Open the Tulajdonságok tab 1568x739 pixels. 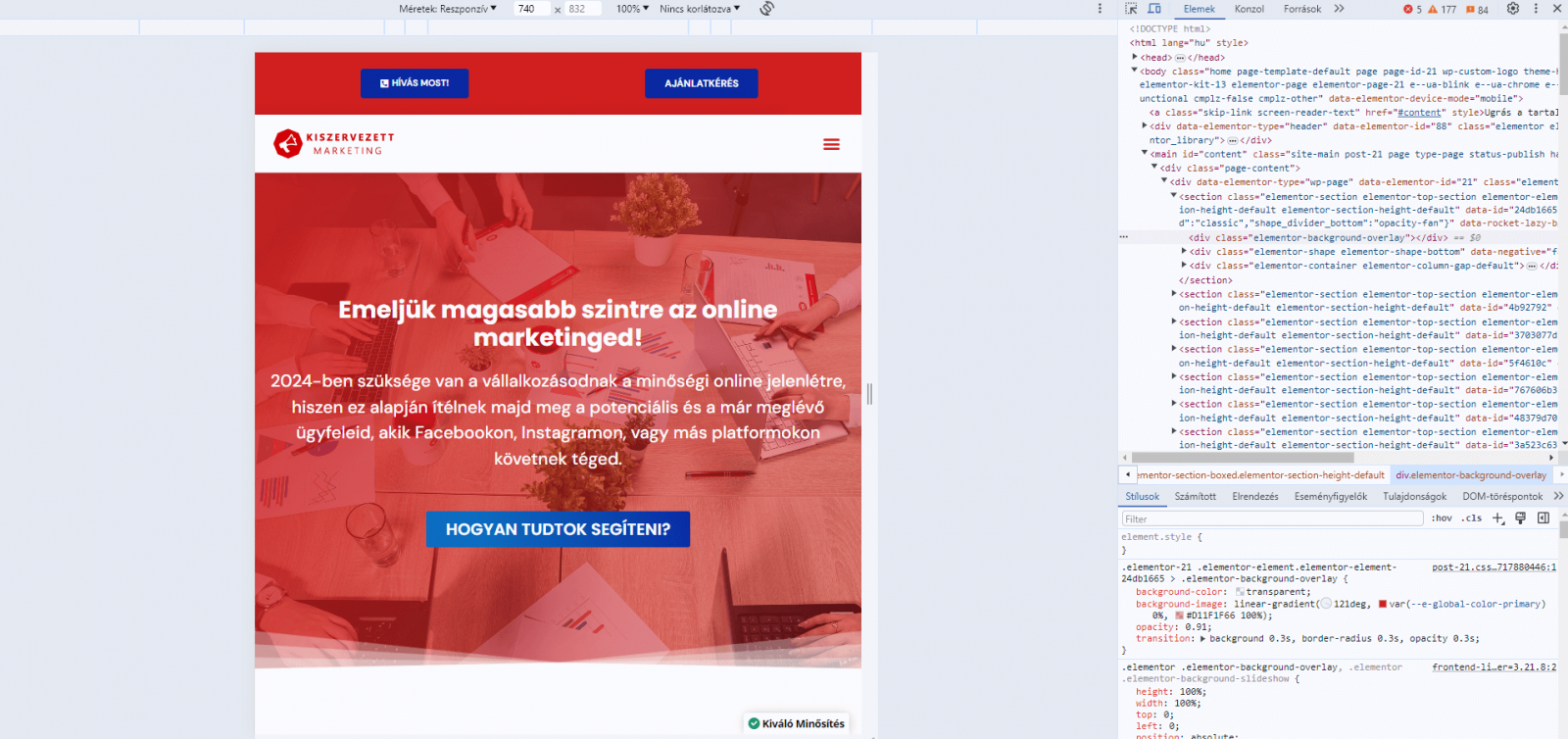click(x=1415, y=496)
